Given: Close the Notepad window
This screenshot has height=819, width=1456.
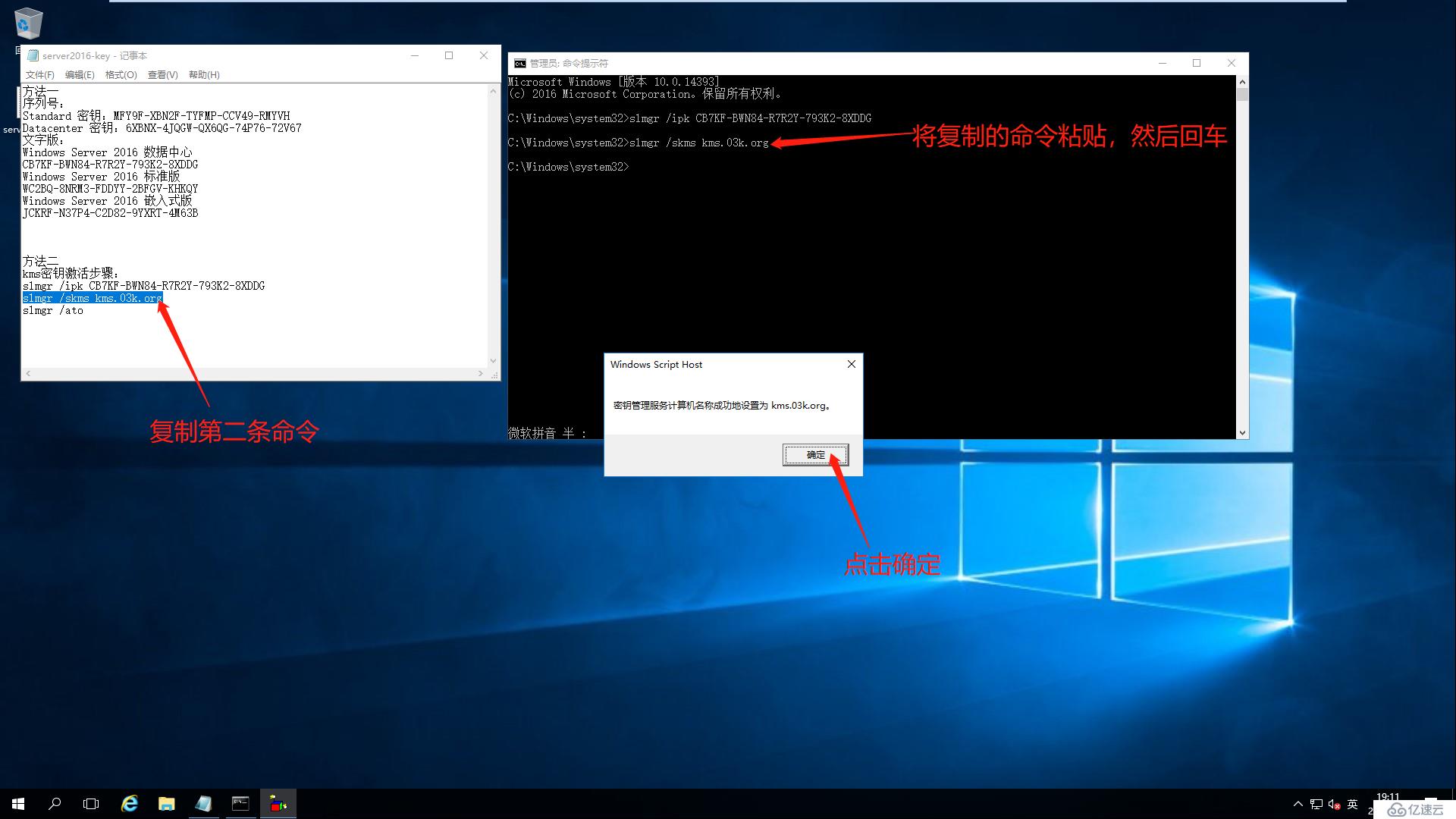Looking at the screenshot, I should point(484,55).
